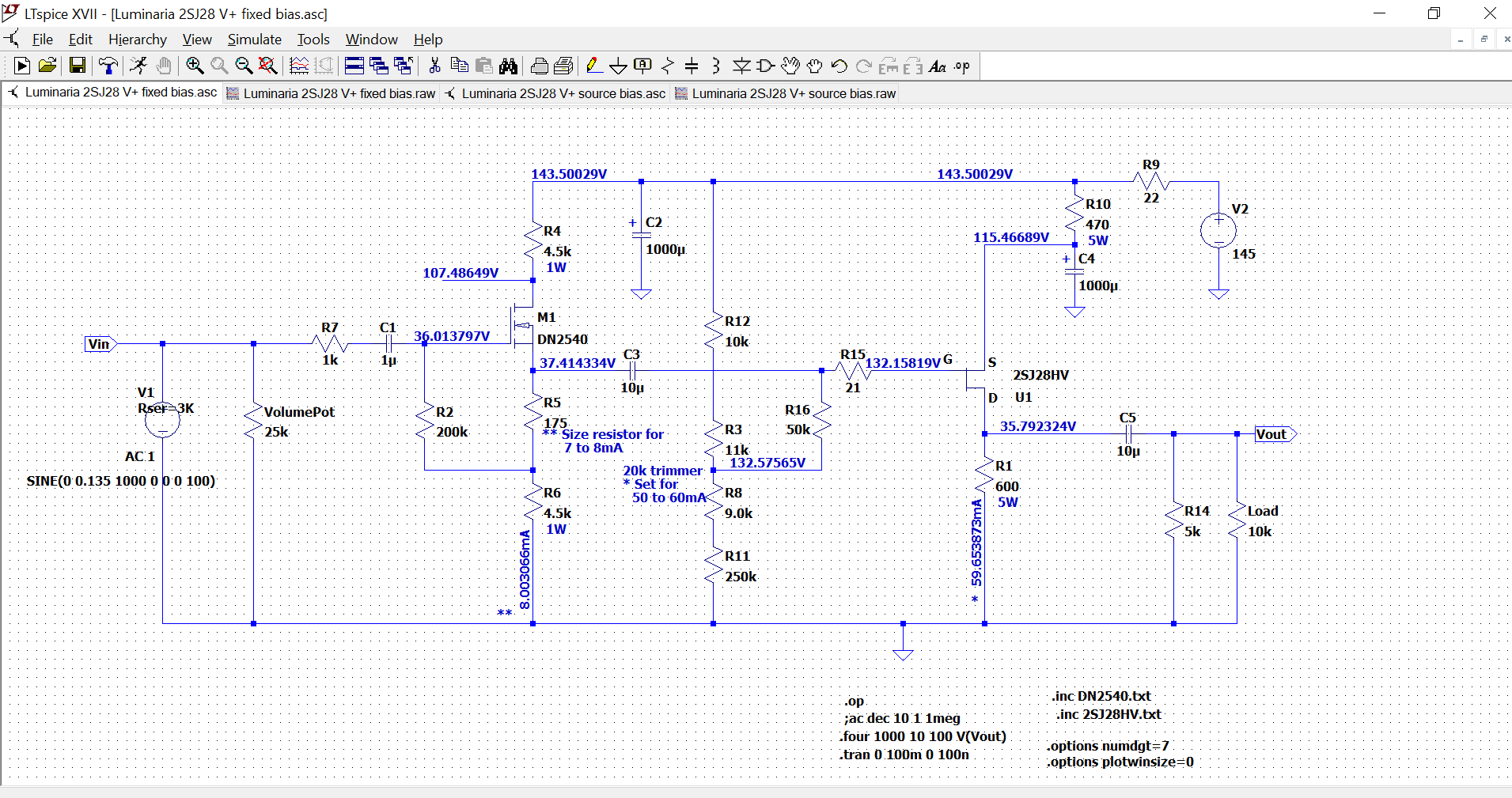Image resolution: width=1512 pixels, height=798 pixels.
Task: Click the VolumePot resistor label
Action: (x=299, y=412)
